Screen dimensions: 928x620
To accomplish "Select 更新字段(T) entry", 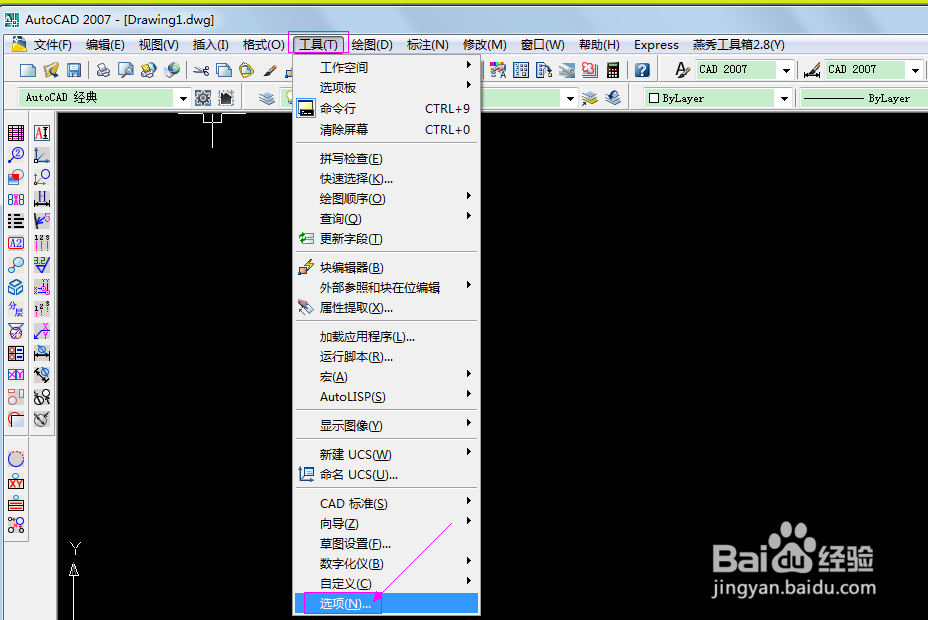I will coord(387,239).
